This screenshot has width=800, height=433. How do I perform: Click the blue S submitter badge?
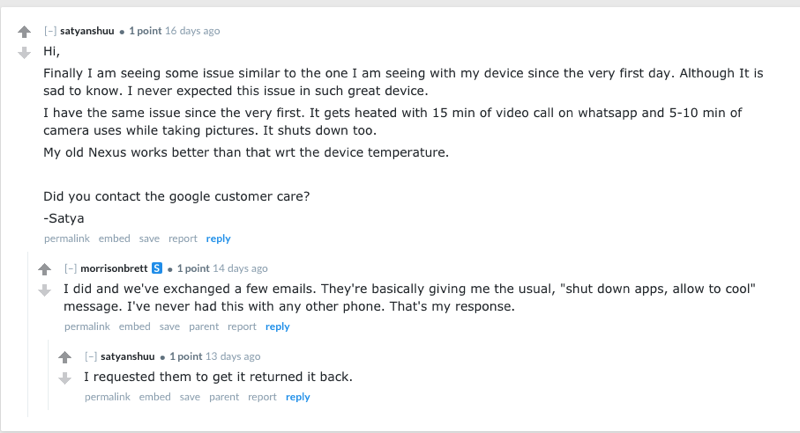pyautogui.click(x=157, y=268)
